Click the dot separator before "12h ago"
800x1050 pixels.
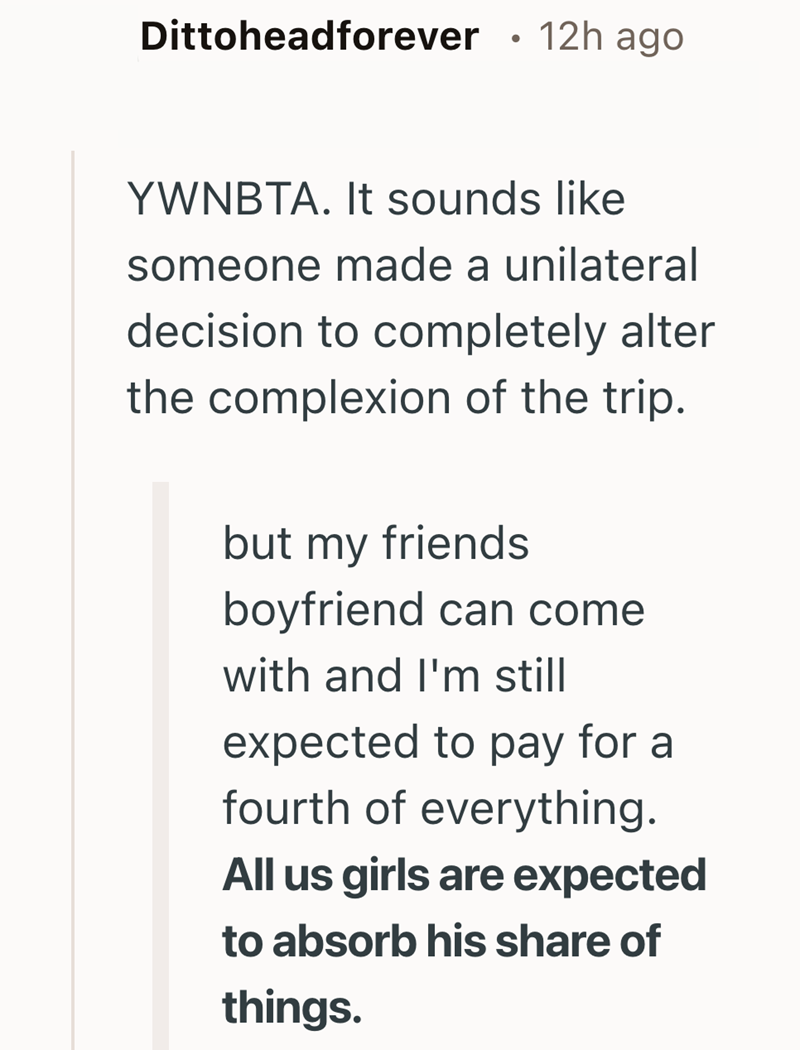[511, 39]
